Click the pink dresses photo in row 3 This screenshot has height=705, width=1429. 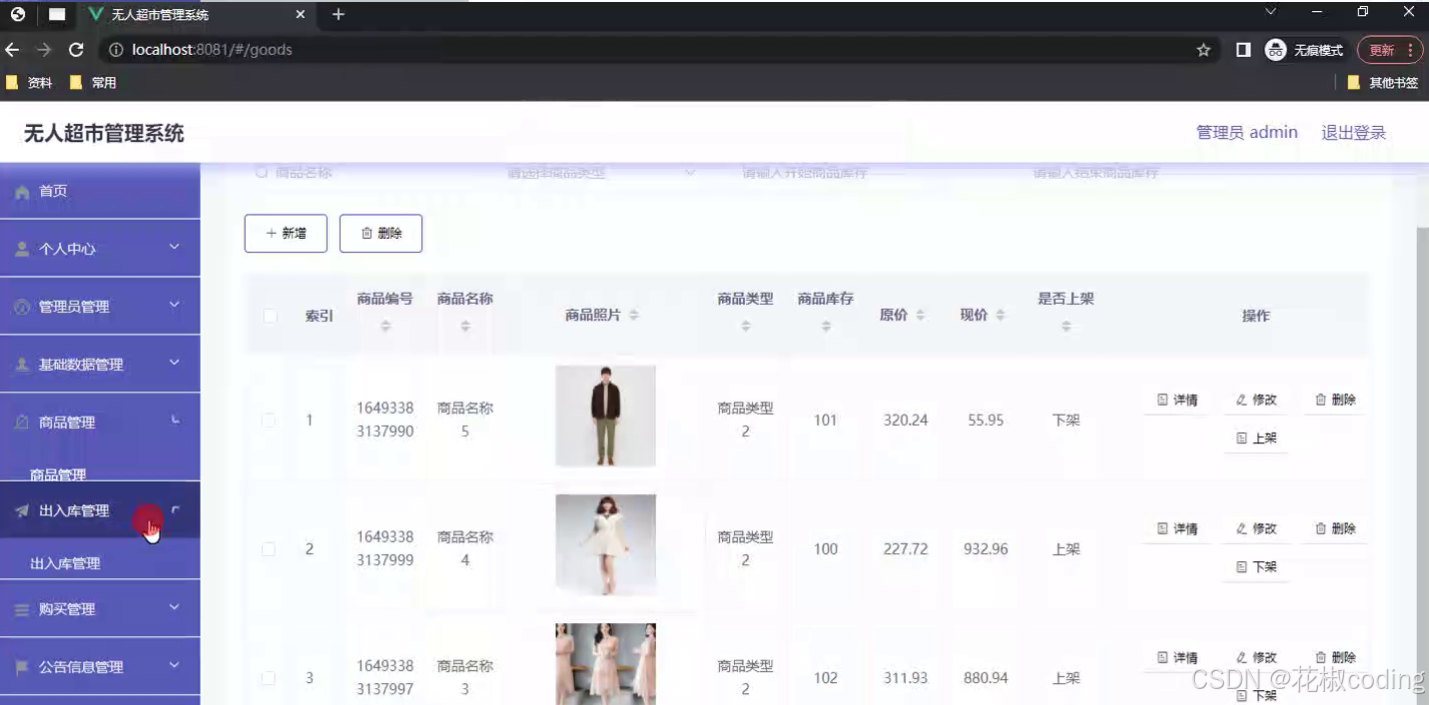pos(606,664)
